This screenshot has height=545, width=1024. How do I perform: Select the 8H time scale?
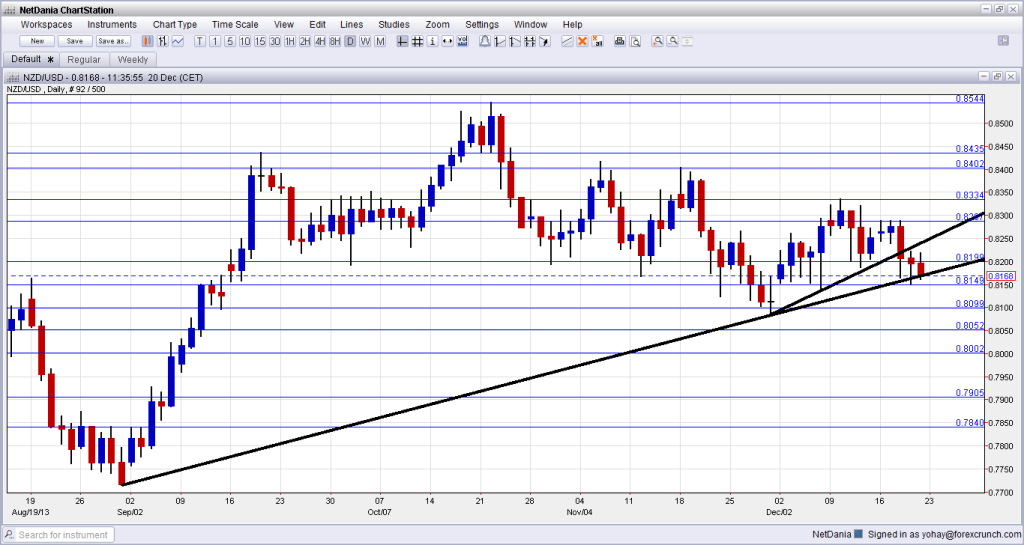335,41
